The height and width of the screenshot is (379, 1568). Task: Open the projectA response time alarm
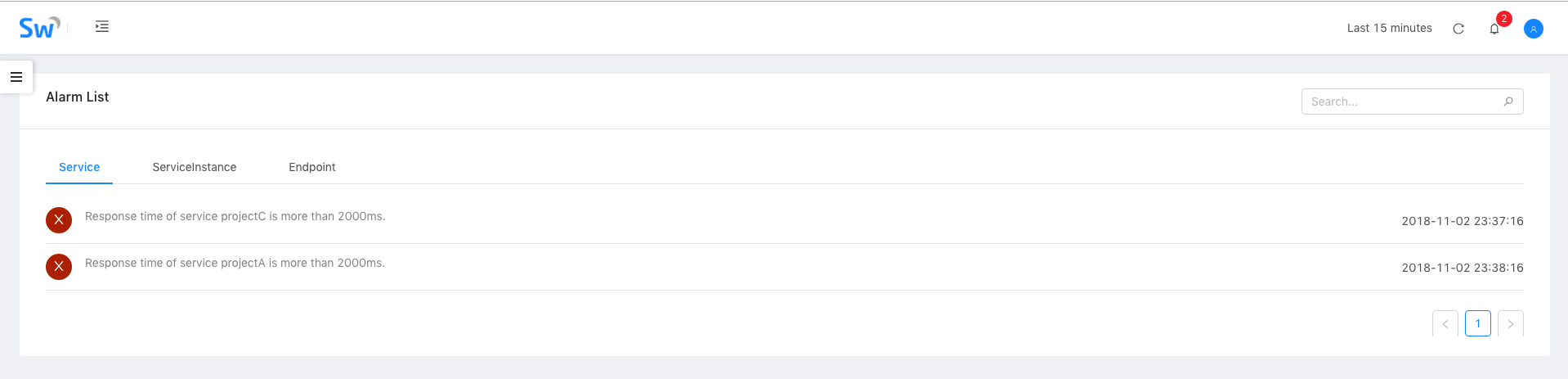click(x=235, y=264)
